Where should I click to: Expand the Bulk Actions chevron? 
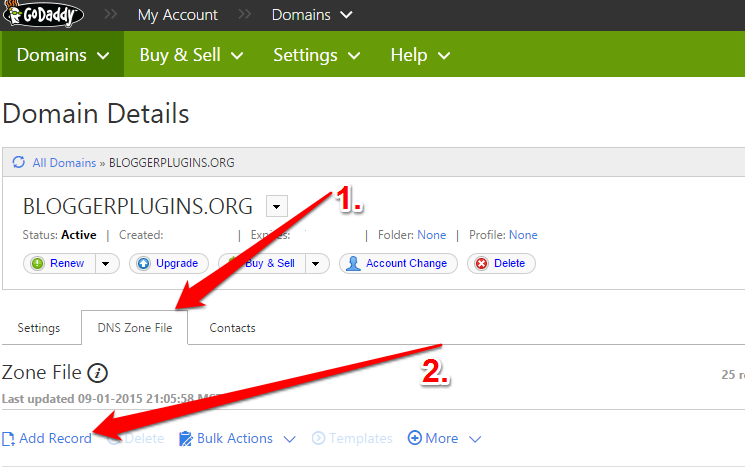pos(290,439)
